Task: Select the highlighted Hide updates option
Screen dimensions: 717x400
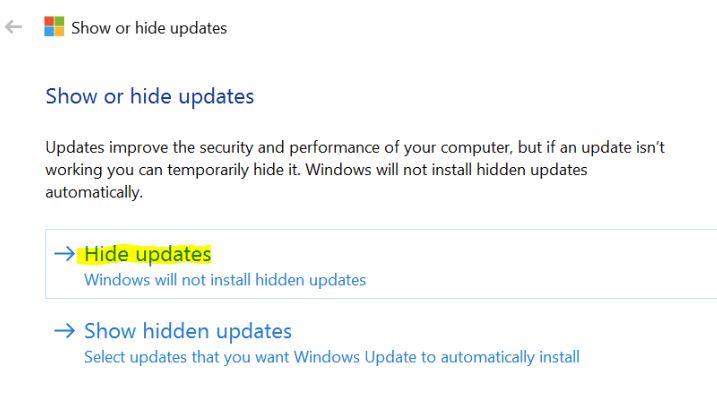Action: (148, 254)
